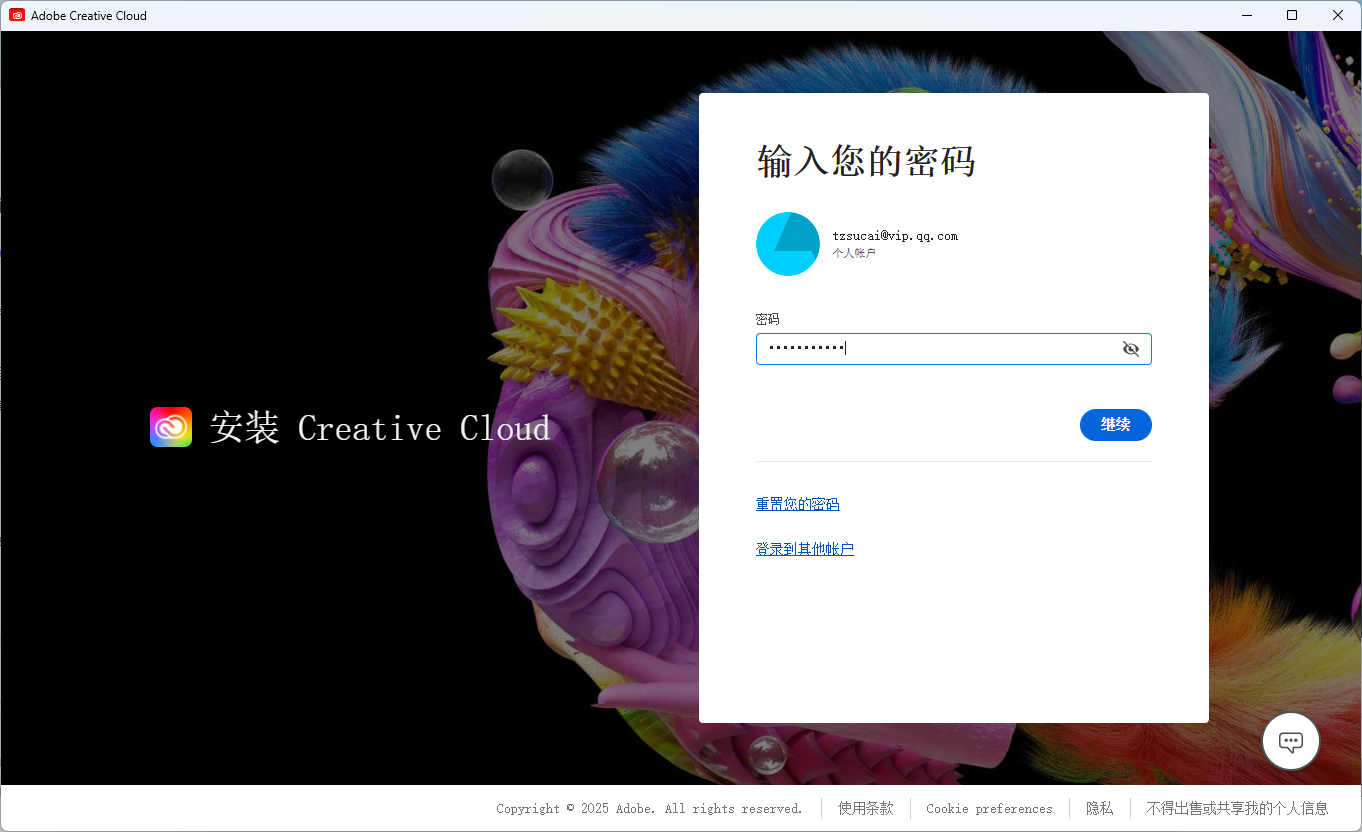Toggle password visibility eye icon
The image size is (1362, 832).
click(1131, 349)
